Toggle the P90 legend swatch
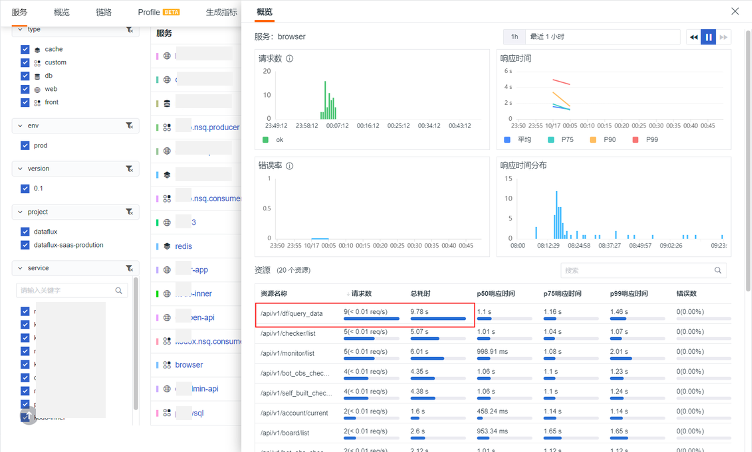 pyautogui.click(x=593, y=140)
